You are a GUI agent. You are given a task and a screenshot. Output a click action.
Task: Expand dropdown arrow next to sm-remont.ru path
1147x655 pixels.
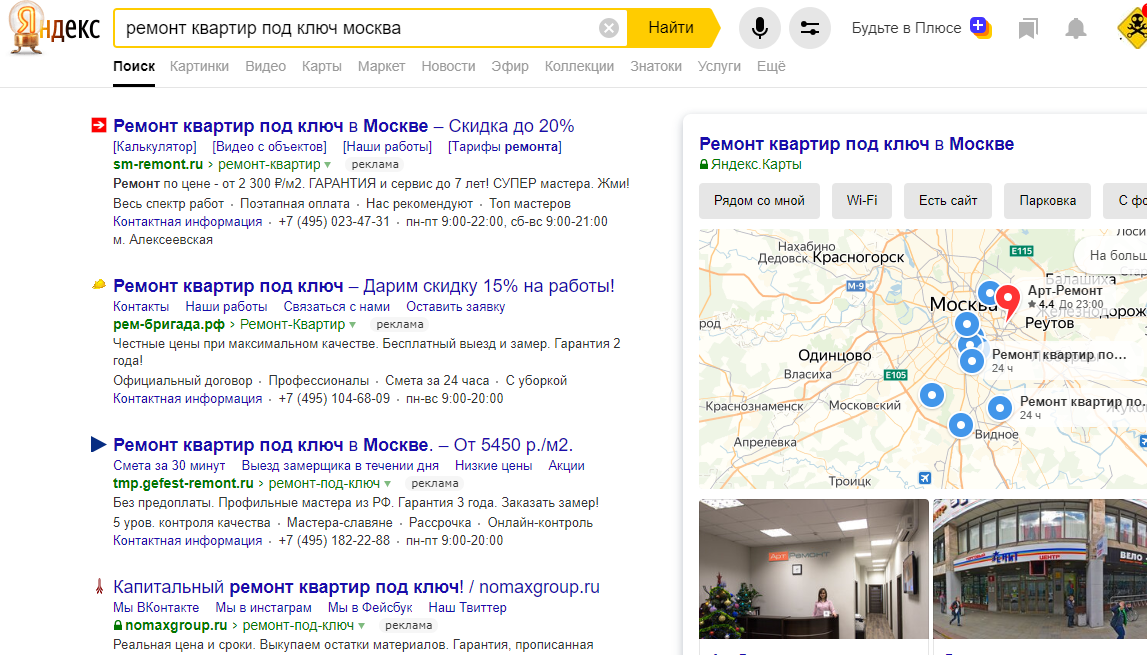(328, 165)
